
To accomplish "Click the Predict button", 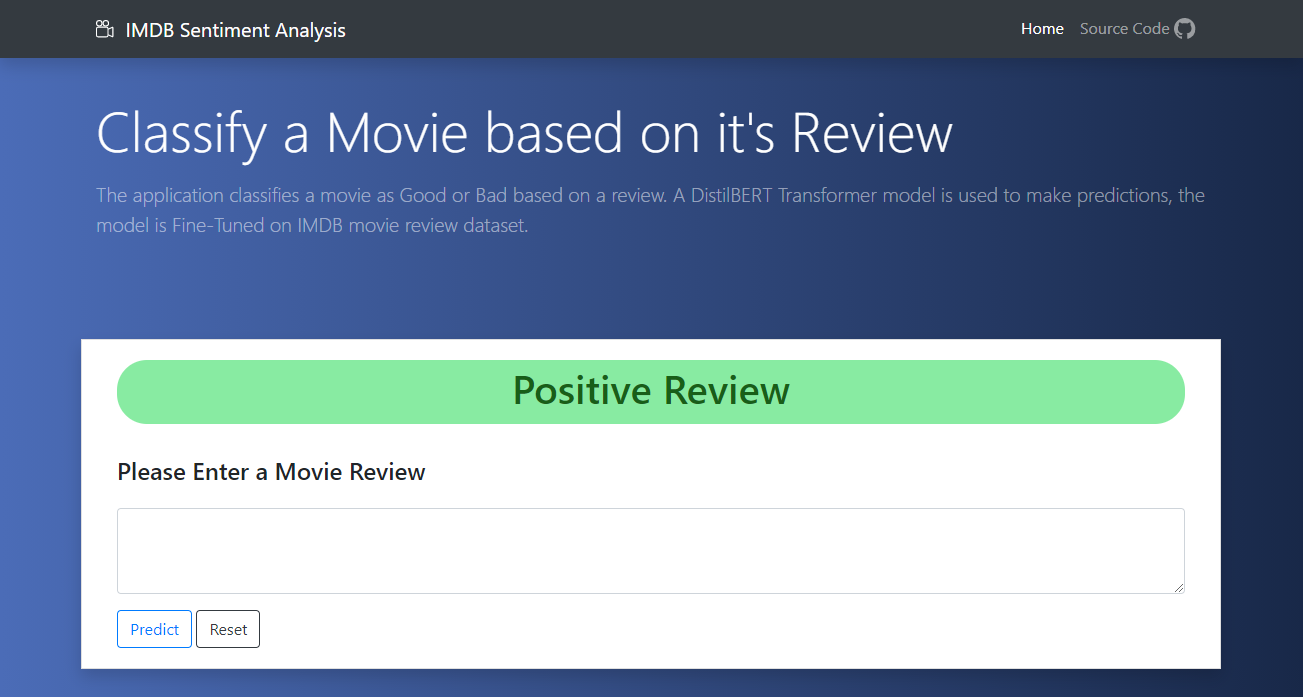I will 154,629.
